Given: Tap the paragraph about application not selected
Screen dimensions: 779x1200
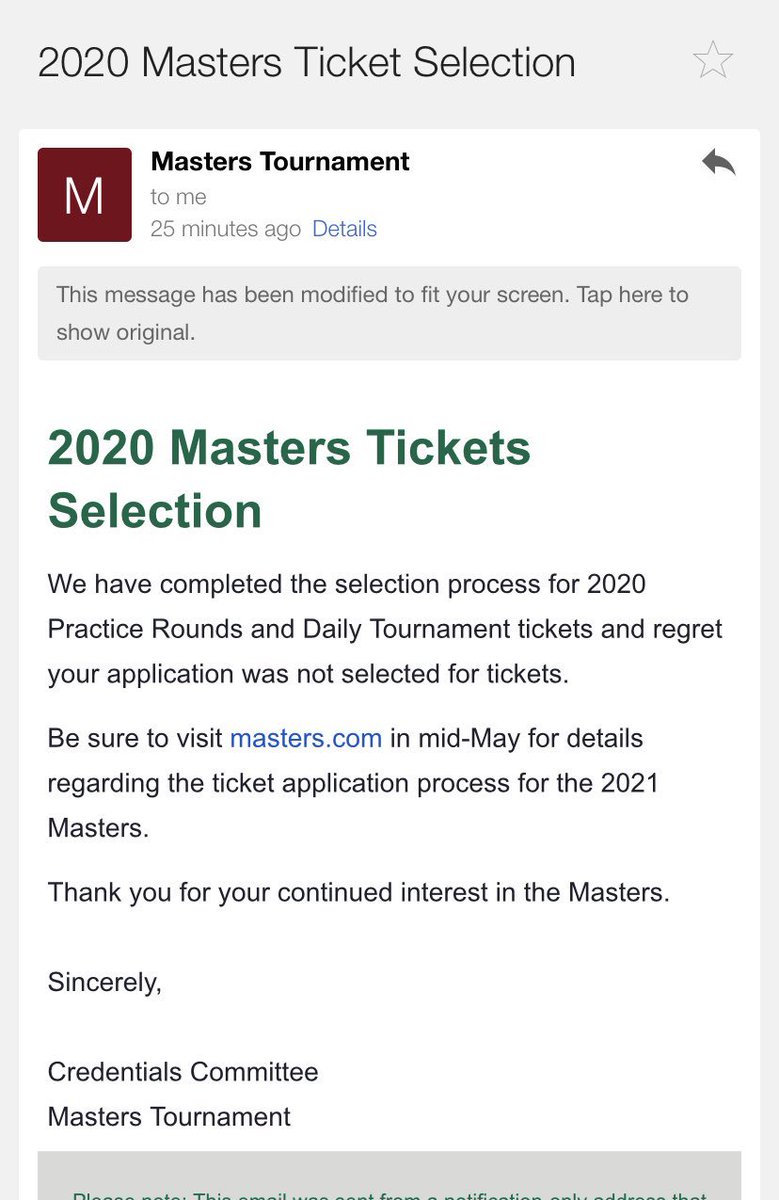Looking at the screenshot, I should [x=385, y=629].
